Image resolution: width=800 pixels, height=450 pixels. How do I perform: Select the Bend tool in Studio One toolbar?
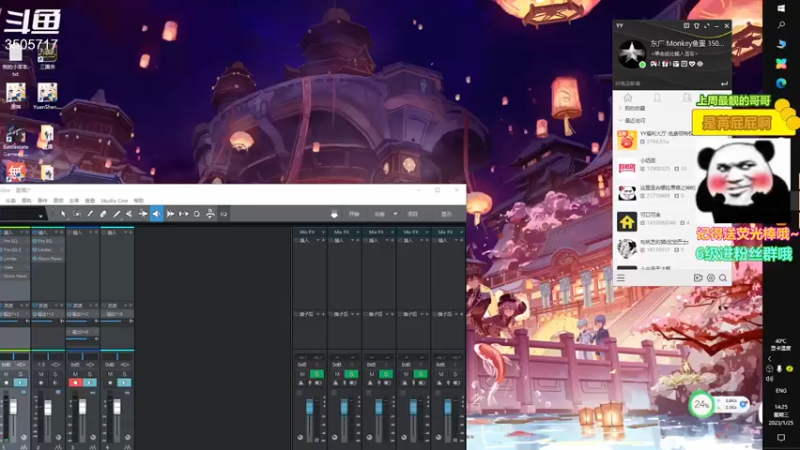coord(143,214)
